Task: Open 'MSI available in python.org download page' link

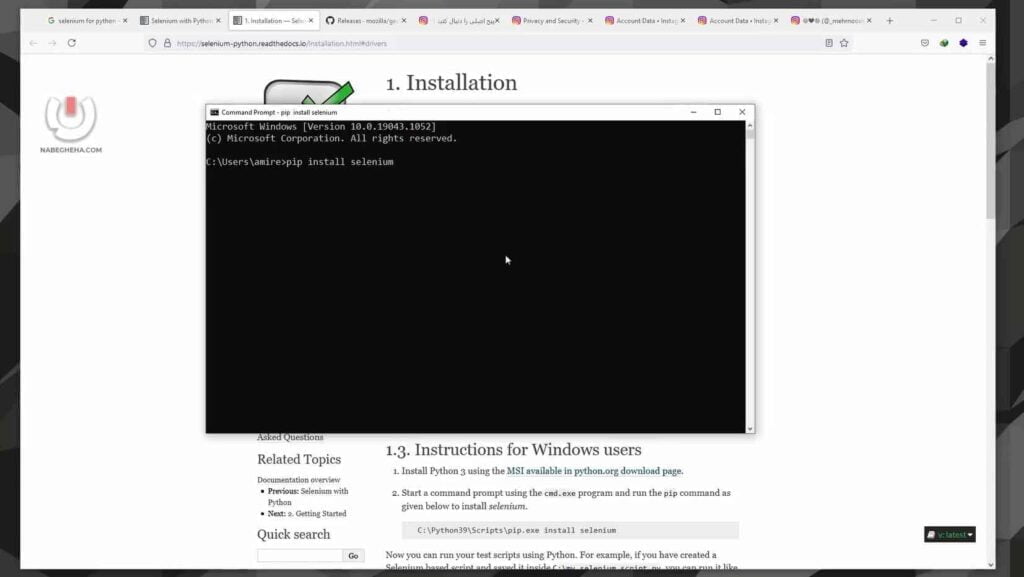Action: click(x=594, y=471)
